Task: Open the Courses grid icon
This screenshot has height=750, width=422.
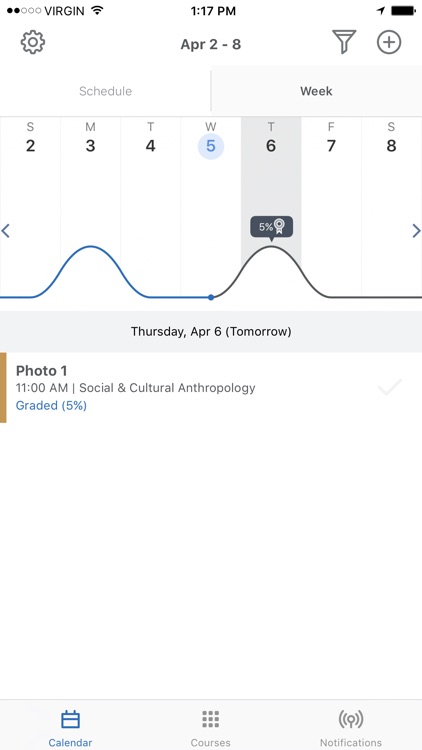Action: pos(211,719)
